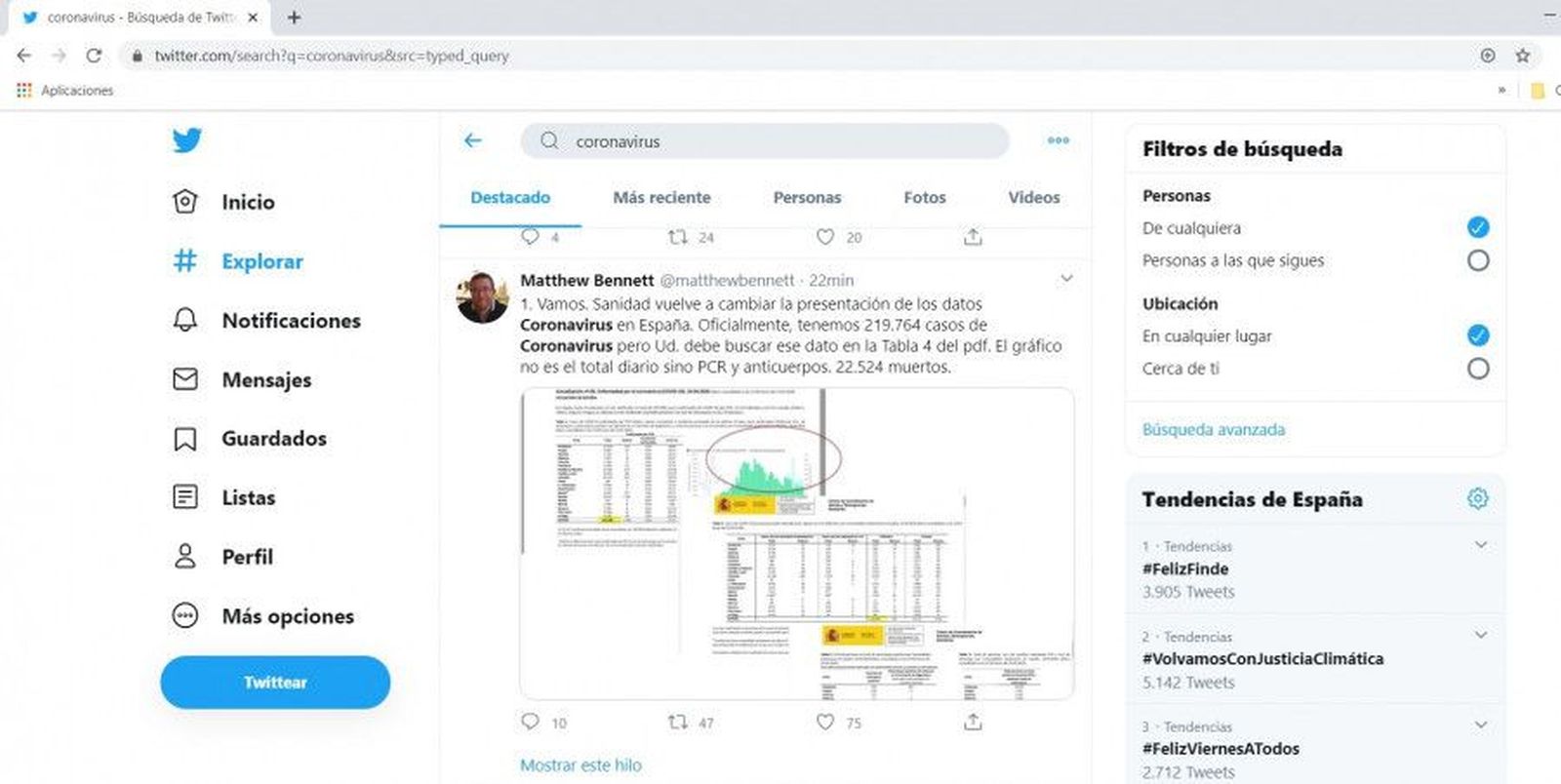This screenshot has width=1561, height=784.
Task: Switch to Destacado tab
Action: pos(510,197)
